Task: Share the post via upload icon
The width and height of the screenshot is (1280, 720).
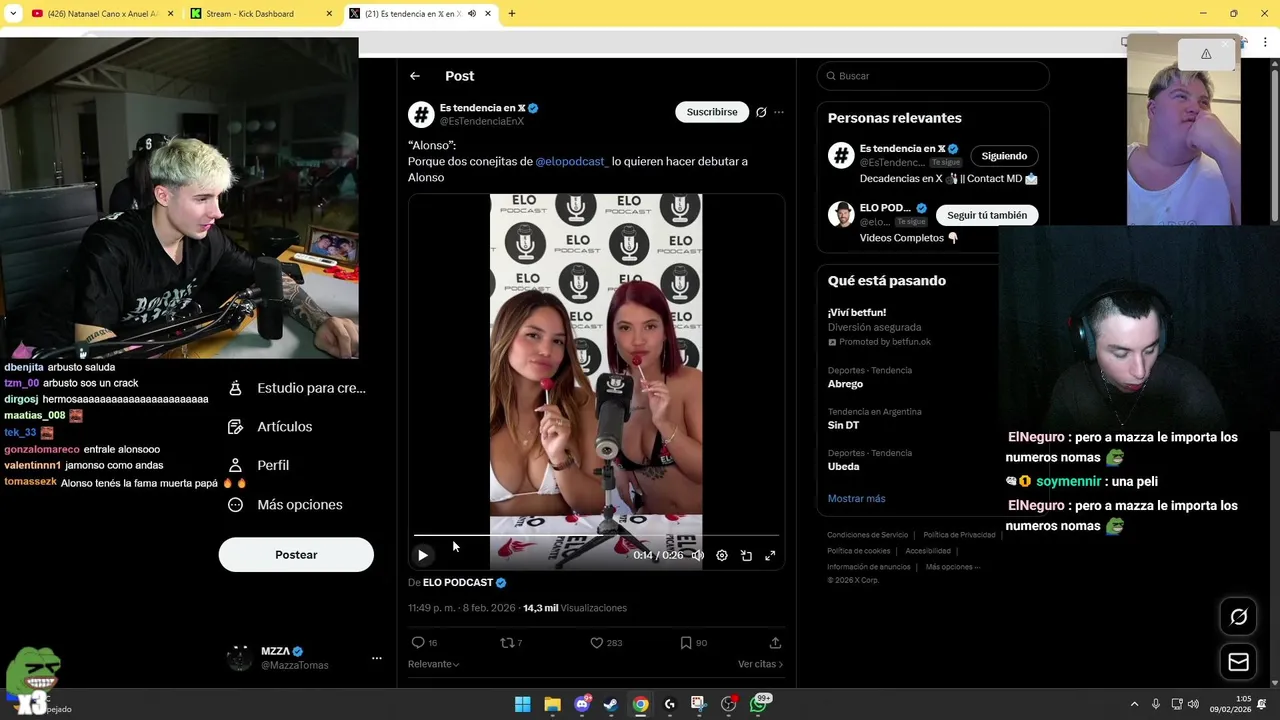Action: 775,643
